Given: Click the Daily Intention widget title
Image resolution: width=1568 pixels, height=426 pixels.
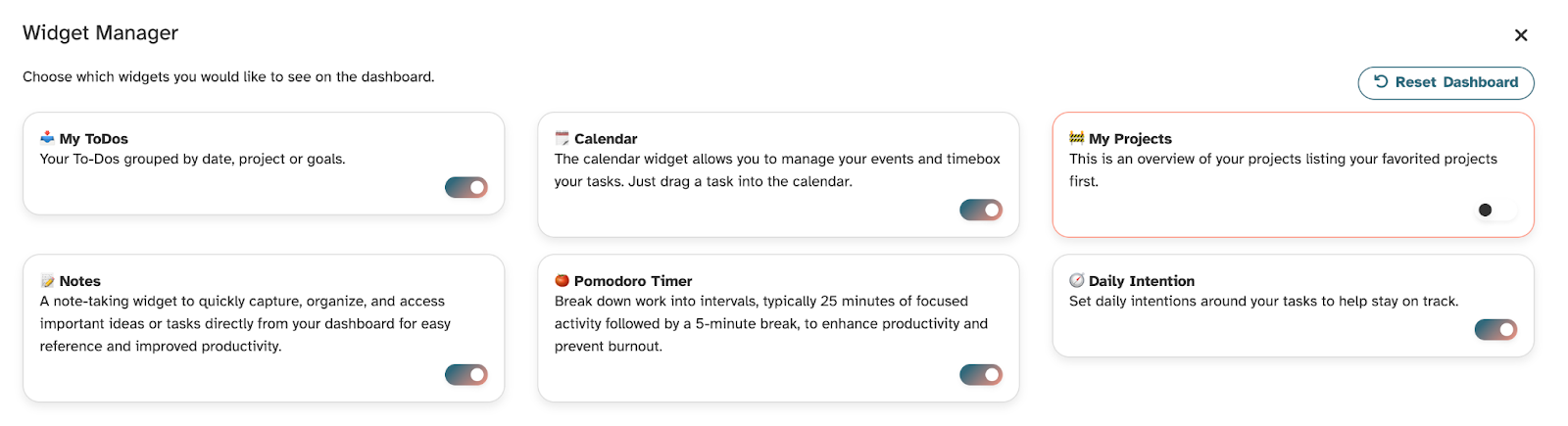Looking at the screenshot, I should tap(1142, 281).
